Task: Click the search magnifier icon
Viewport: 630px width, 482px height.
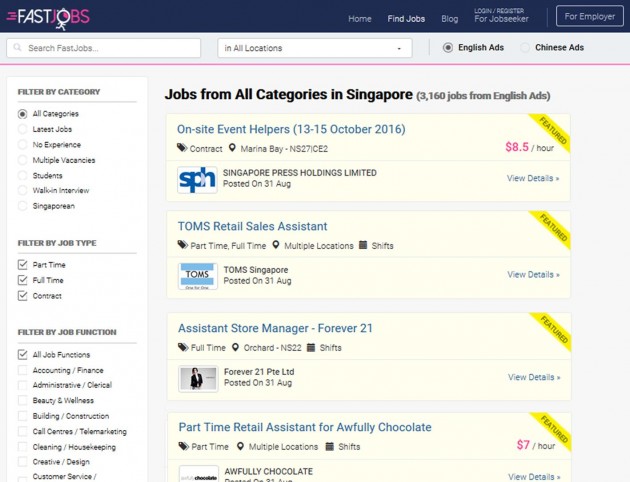Action: pos(17,48)
